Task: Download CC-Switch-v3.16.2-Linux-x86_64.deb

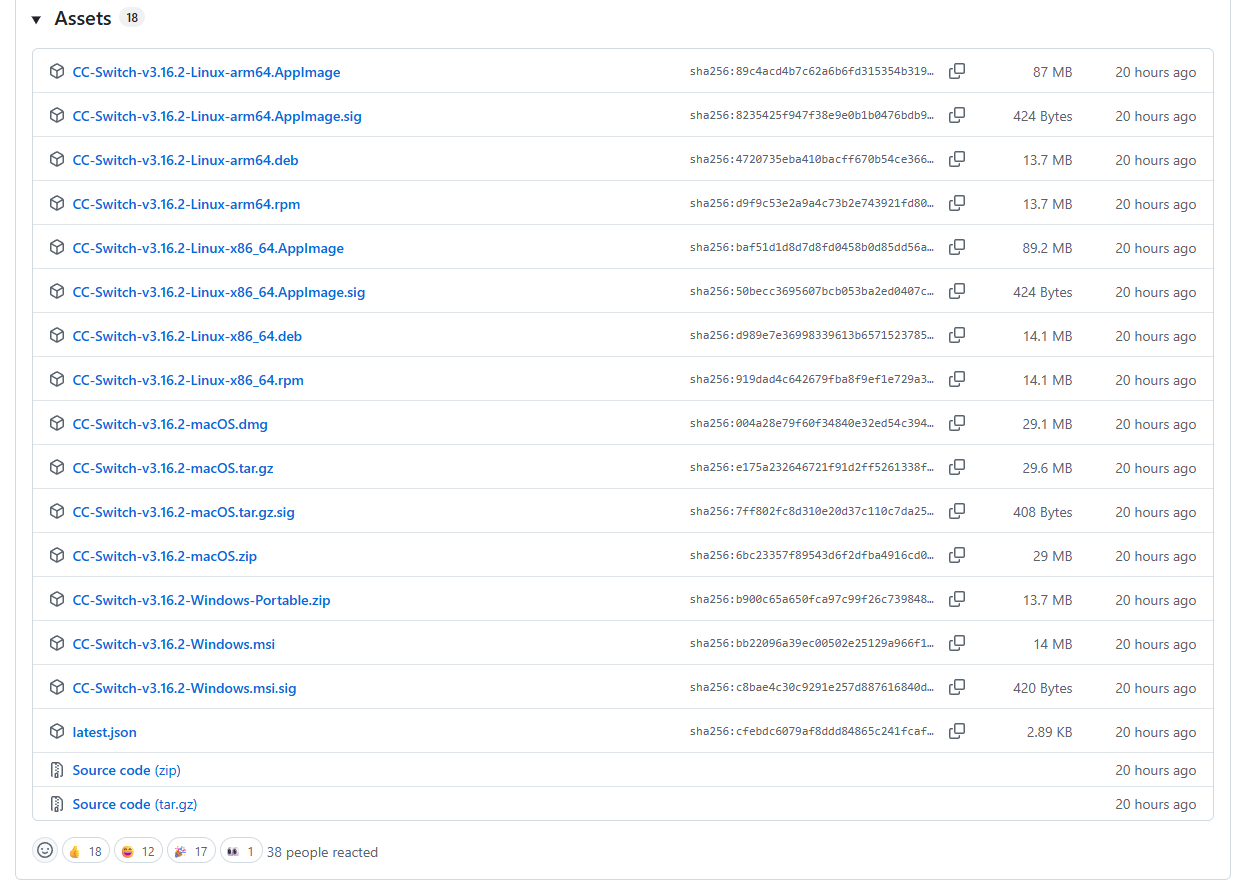Action: coord(187,336)
